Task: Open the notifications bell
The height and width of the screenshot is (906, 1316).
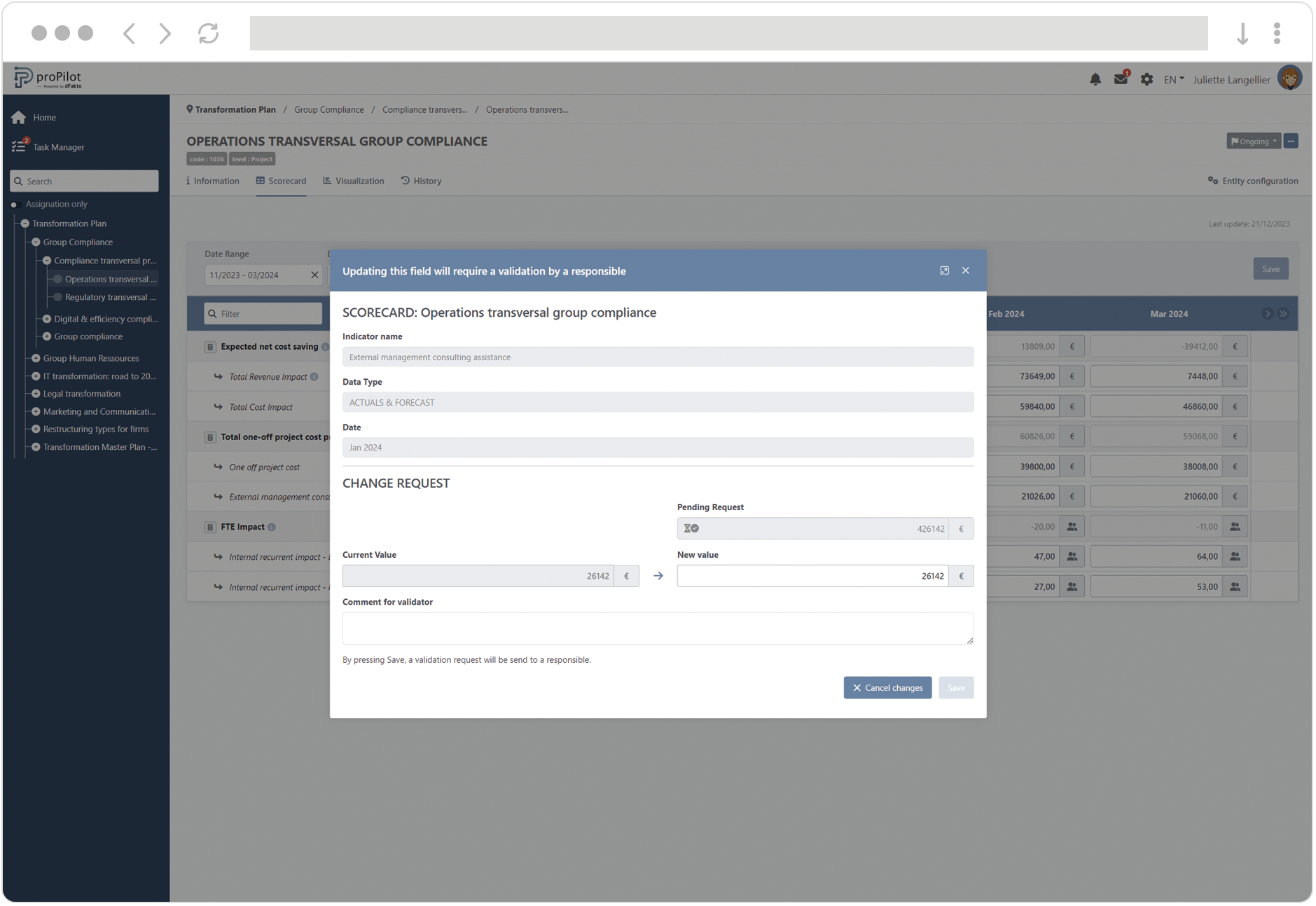Action: pyautogui.click(x=1095, y=80)
